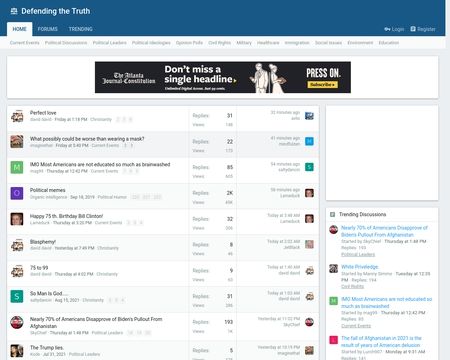Open Biden's Pullout thread in main list
Viewport: 450px width, 360px height.
tap(96, 323)
